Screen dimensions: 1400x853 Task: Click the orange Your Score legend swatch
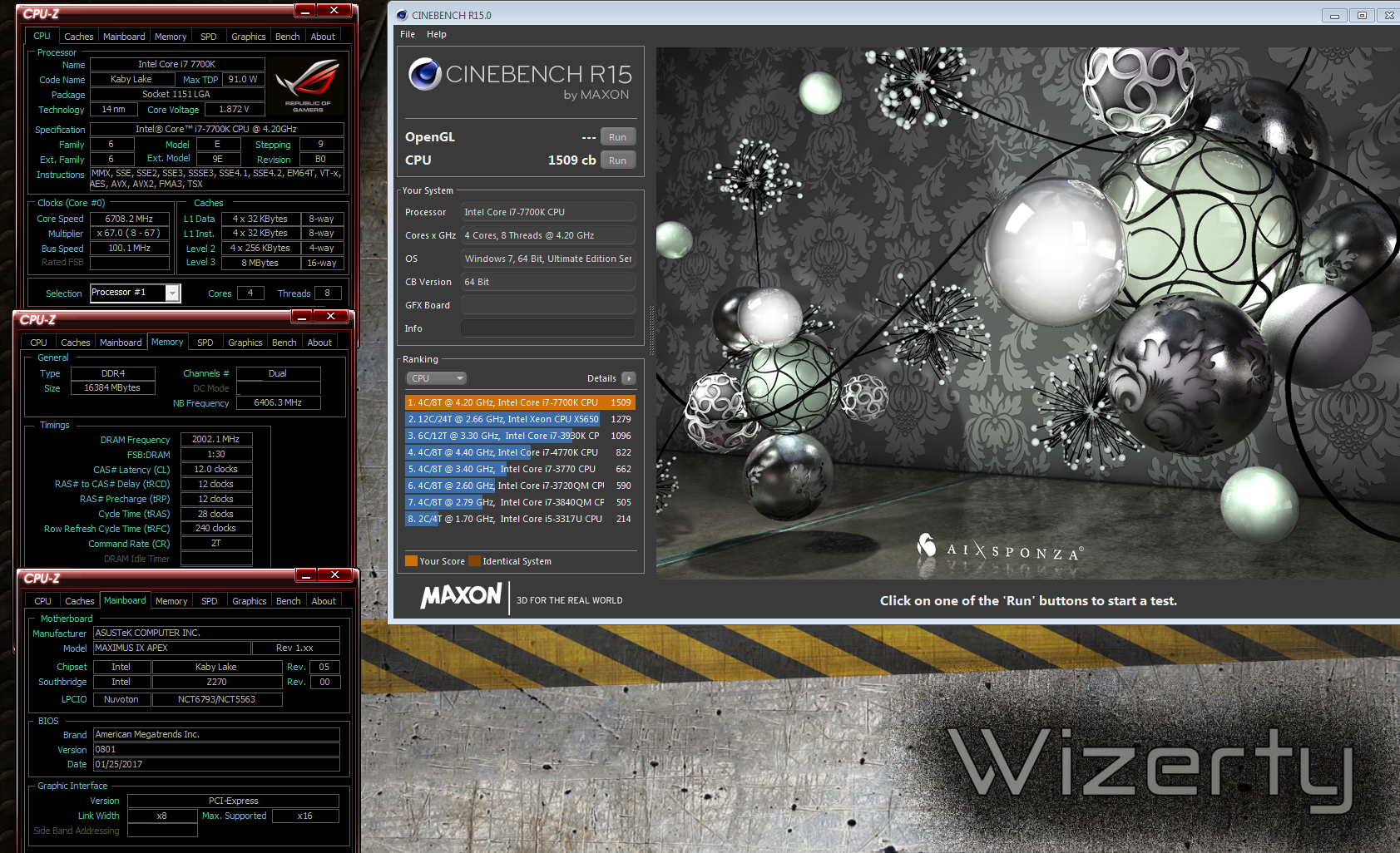click(x=411, y=560)
